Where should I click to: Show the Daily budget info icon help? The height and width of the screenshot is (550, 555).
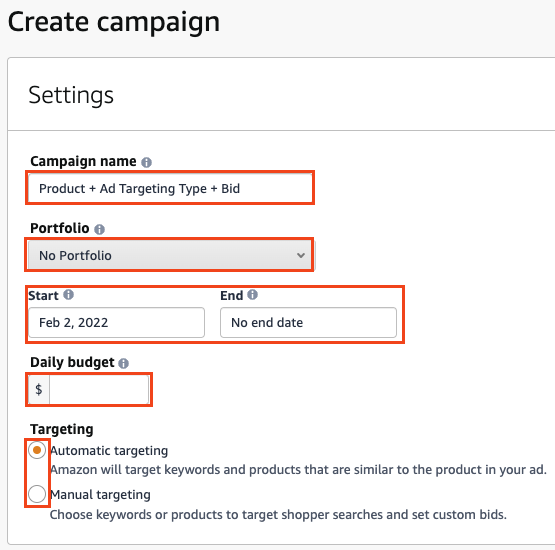click(x=123, y=363)
